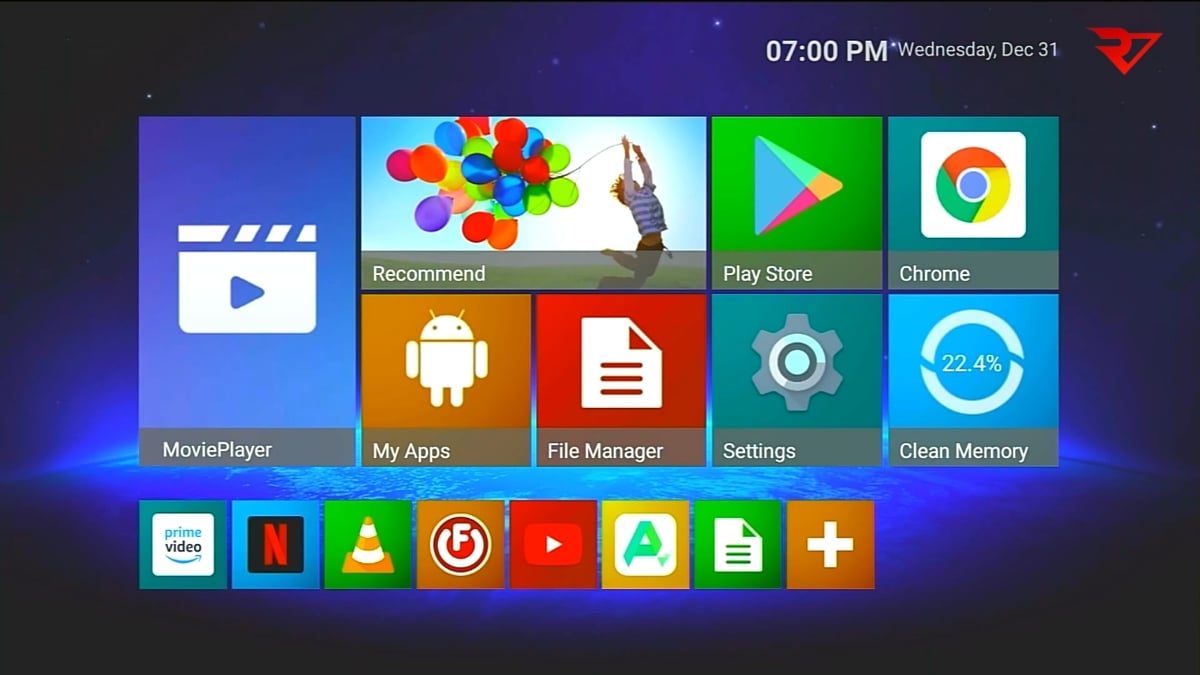Viewport: 1200px width, 675px height.
Task: Open VLC media player shortcut
Action: click(368, 545)
